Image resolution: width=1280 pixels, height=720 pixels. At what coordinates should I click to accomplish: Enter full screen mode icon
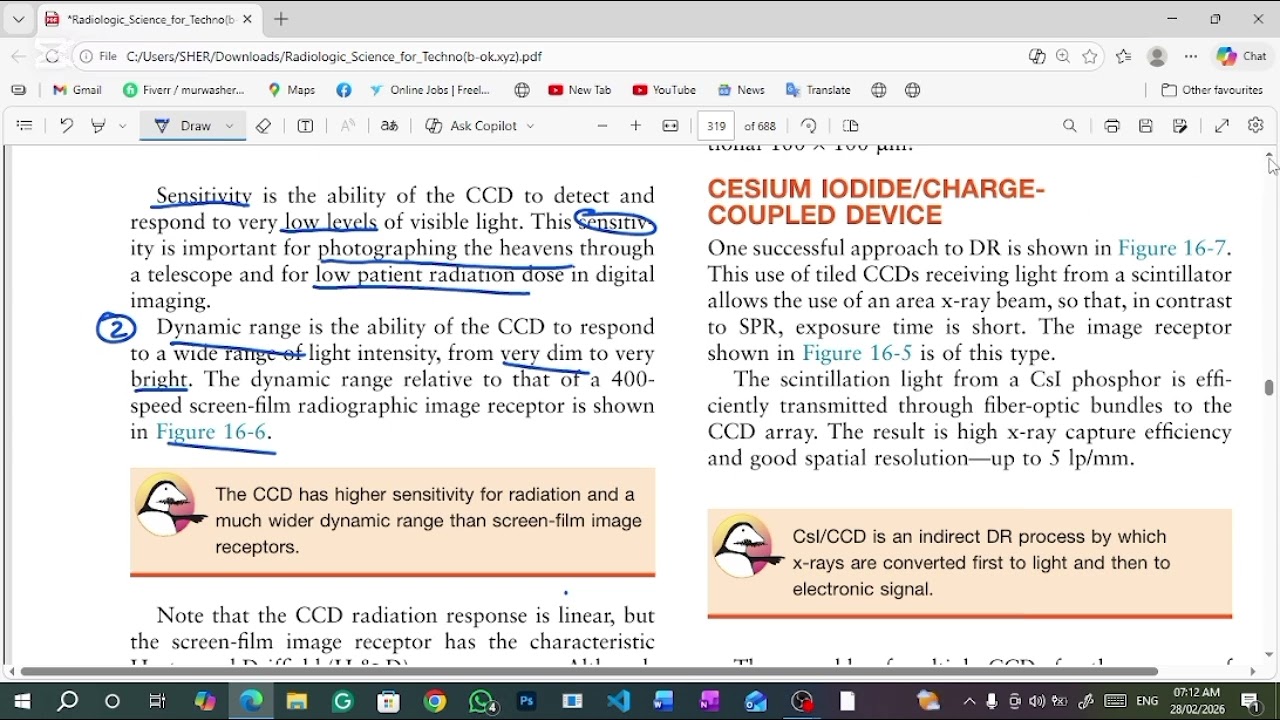(1222, 126)
